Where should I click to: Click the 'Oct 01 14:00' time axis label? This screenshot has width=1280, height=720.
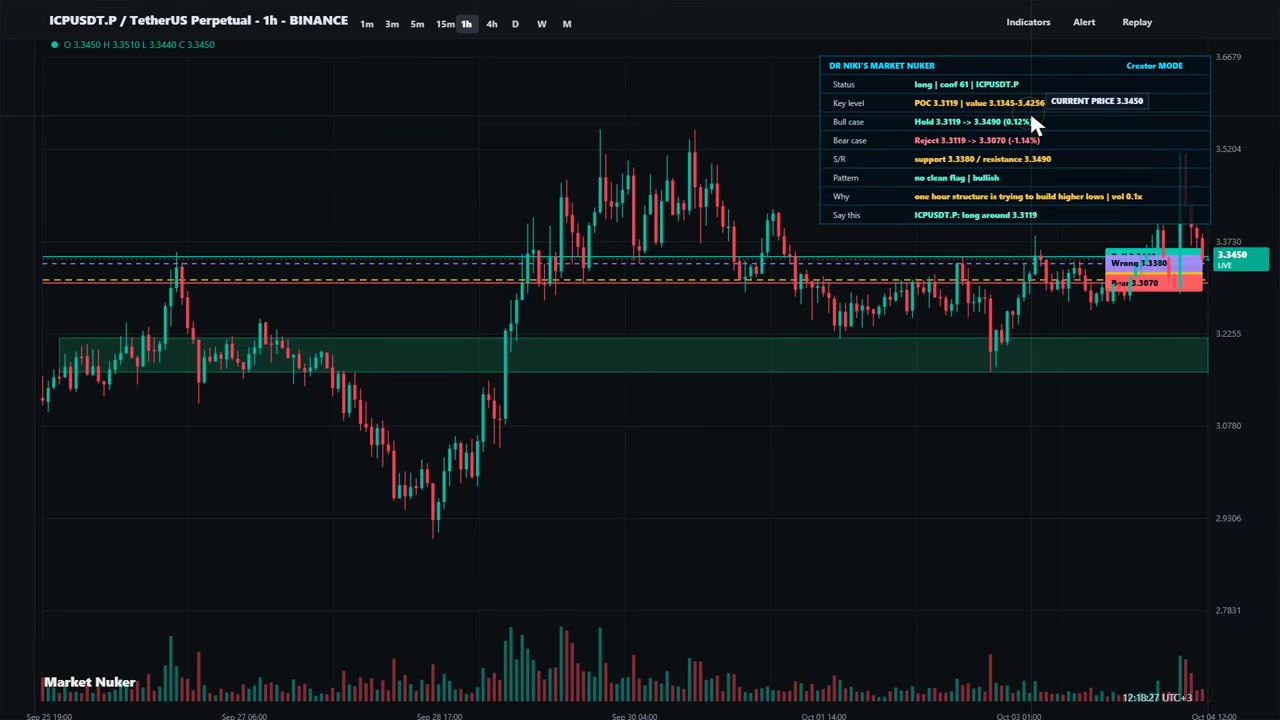pyautogui.click(x=823, y=716)
